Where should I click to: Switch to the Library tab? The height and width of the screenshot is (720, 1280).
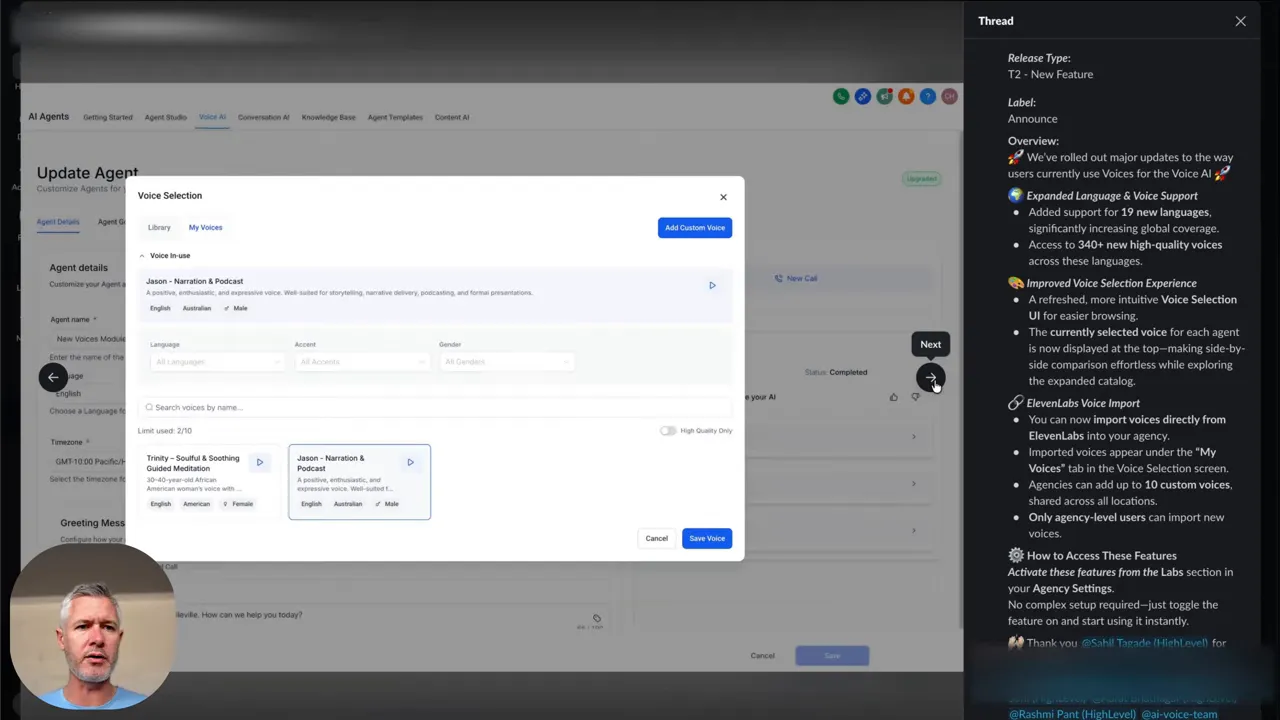pyautogui.click(x=159, y=227)
